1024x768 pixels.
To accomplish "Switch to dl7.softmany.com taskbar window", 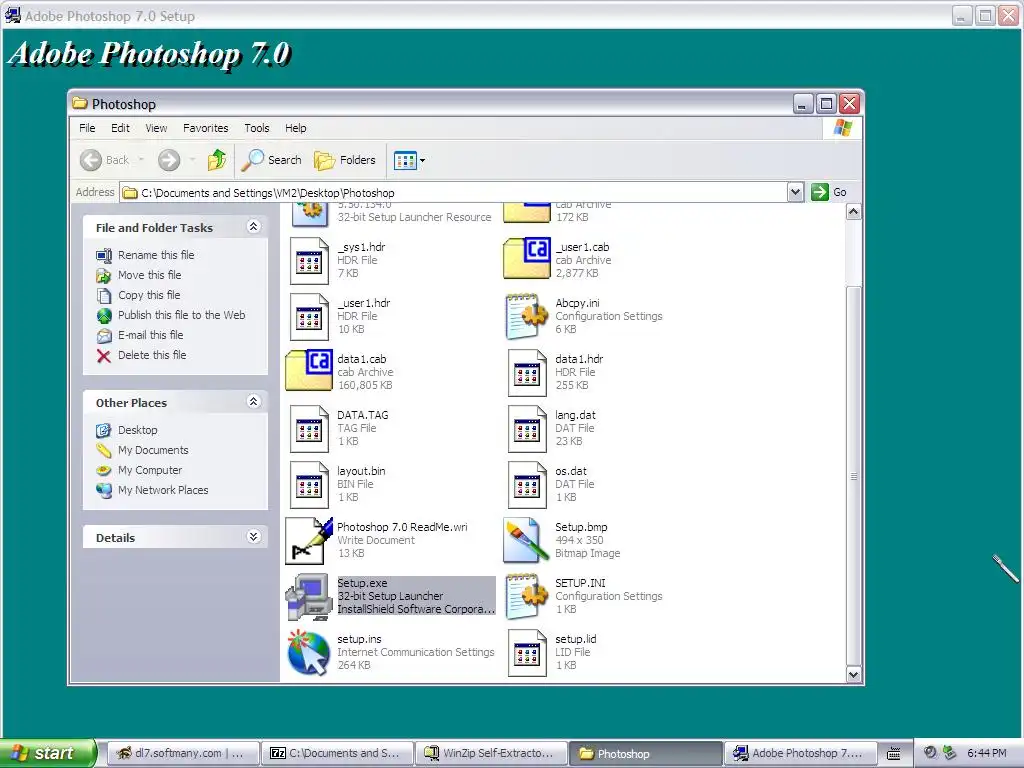I will 182,753.
